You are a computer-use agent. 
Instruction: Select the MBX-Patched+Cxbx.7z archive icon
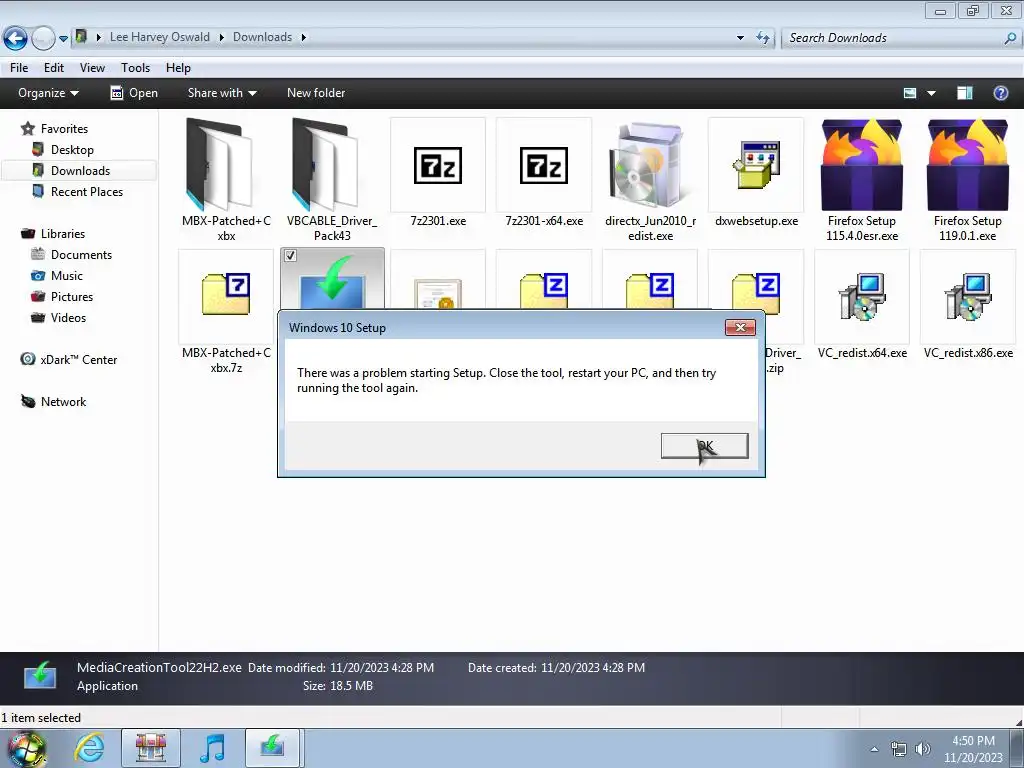[226, 295]
